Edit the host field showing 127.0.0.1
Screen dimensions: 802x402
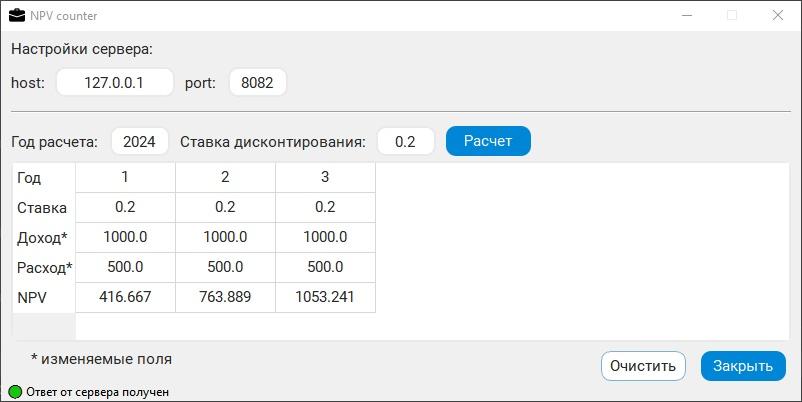115,82
